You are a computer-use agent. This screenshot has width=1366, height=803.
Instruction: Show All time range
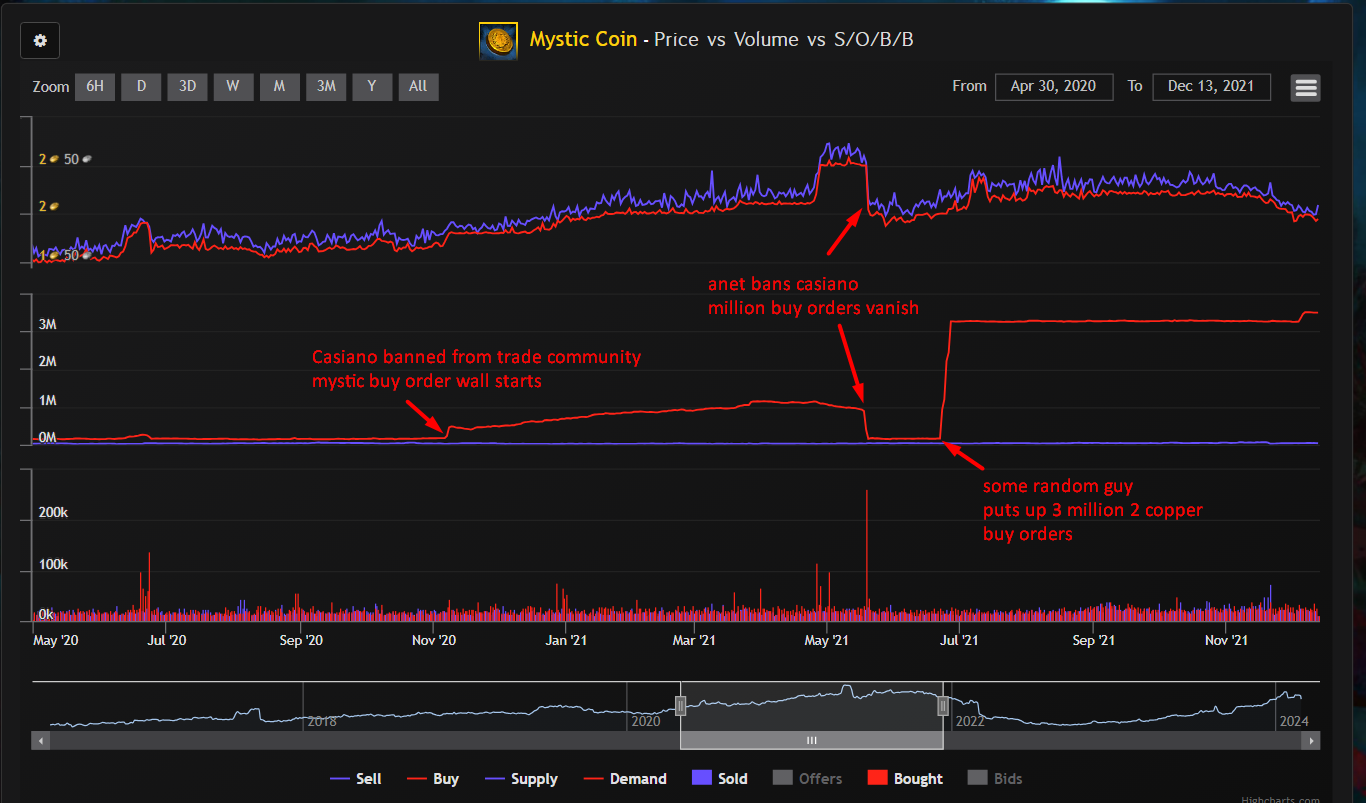pyautogui.click(x=418, y=87)
